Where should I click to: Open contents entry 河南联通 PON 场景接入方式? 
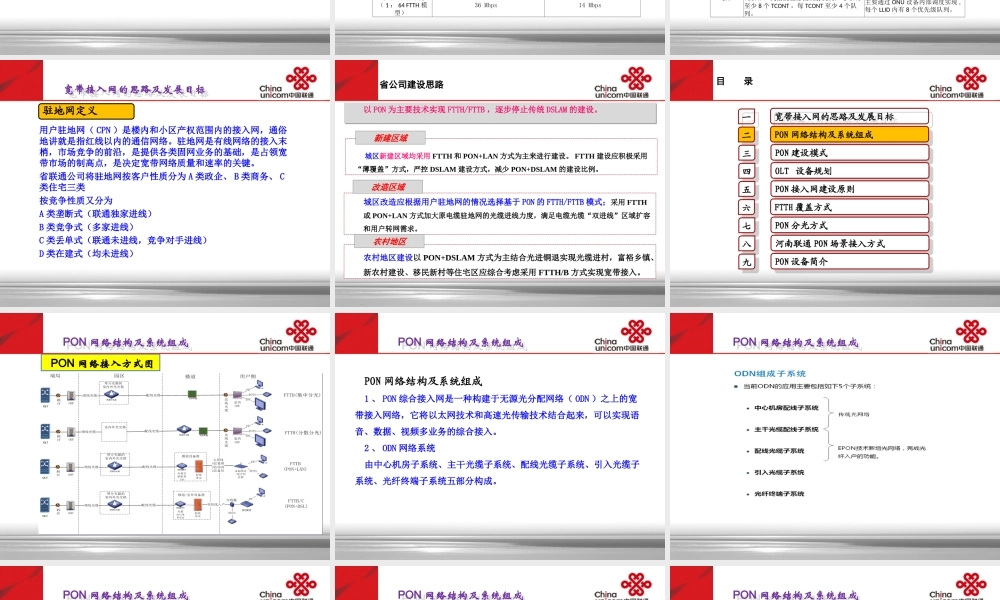tap(848, 244)
